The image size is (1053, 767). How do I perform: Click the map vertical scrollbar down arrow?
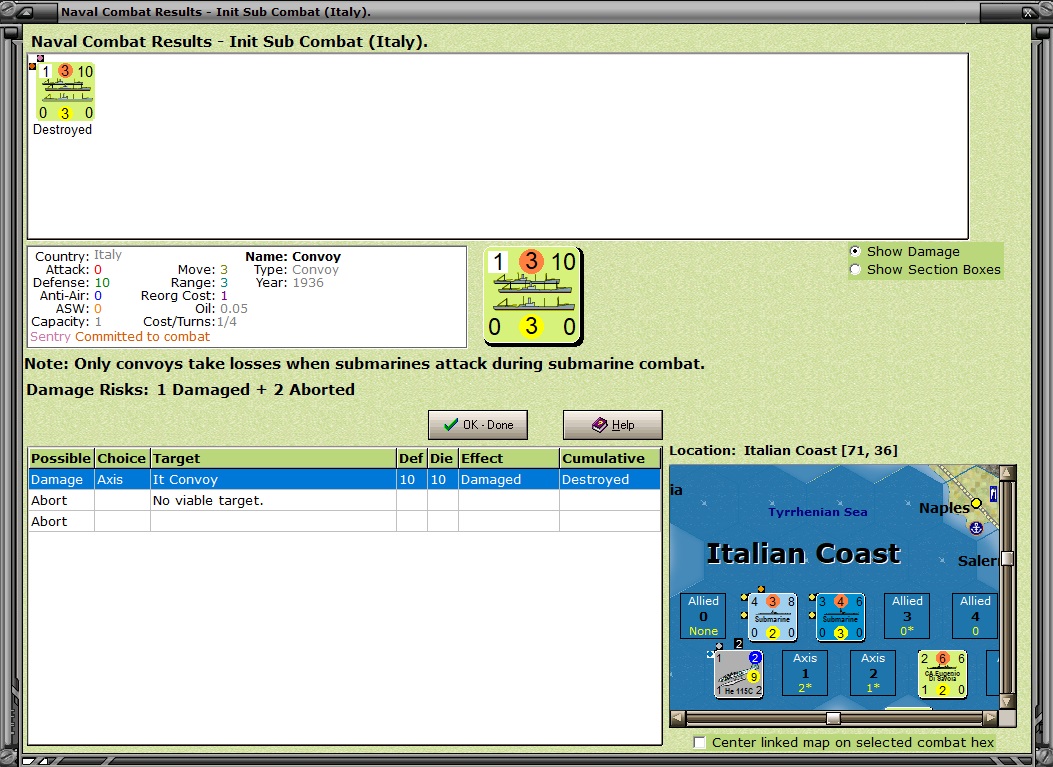click(1007, 701)
